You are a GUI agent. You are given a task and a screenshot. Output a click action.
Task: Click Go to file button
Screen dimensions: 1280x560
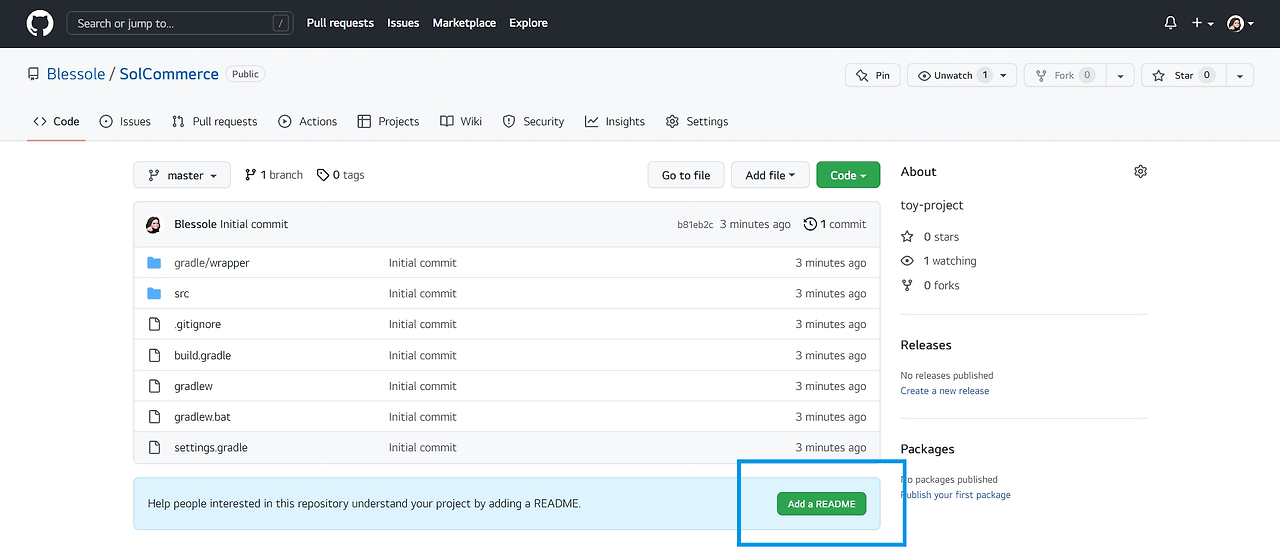[686, 175]
